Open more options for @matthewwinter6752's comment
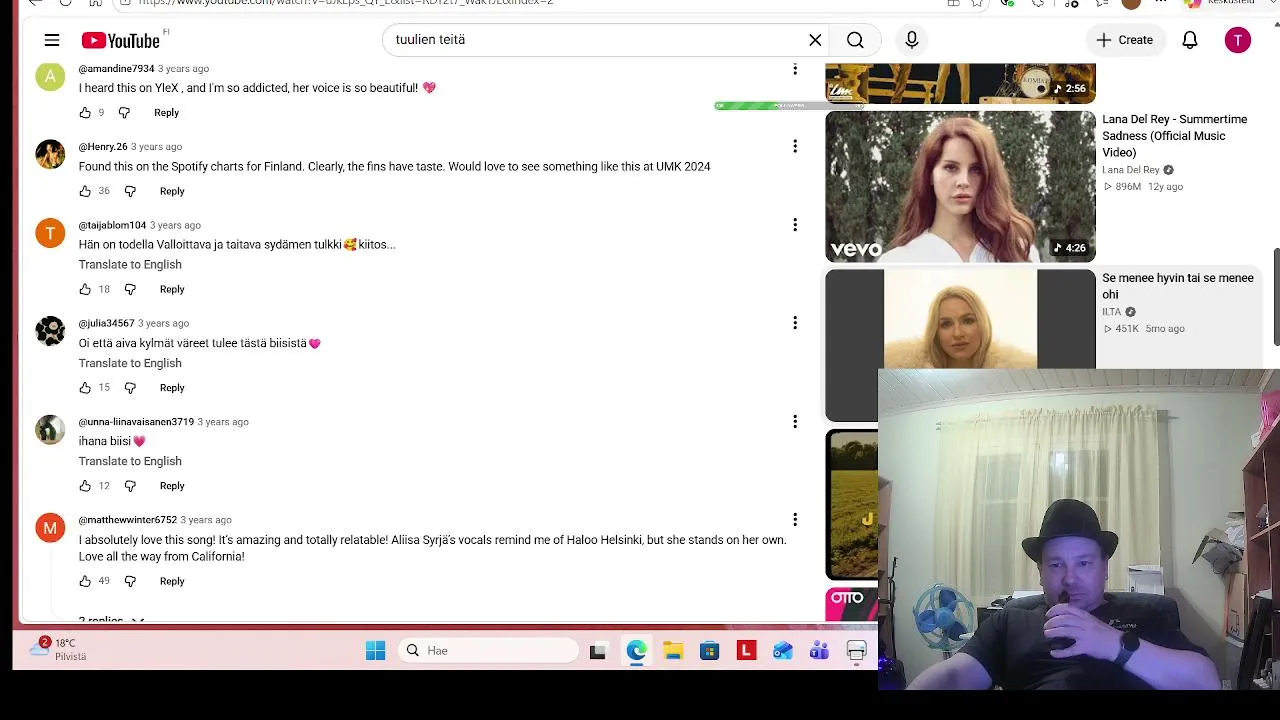 795,520
